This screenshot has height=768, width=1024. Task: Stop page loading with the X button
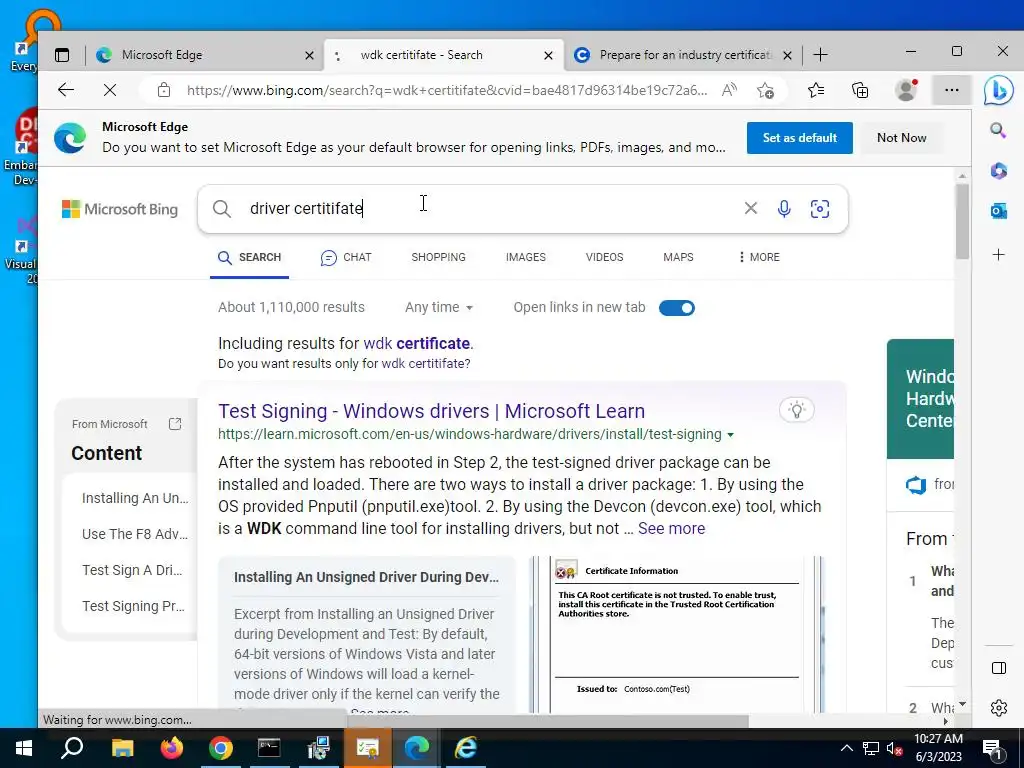[110, 90]
